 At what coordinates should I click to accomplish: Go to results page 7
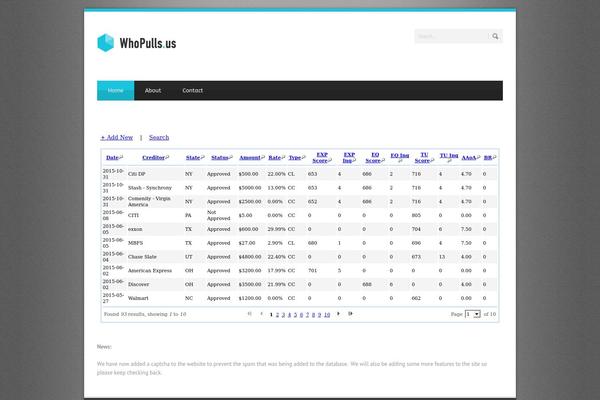coord(307,315)
